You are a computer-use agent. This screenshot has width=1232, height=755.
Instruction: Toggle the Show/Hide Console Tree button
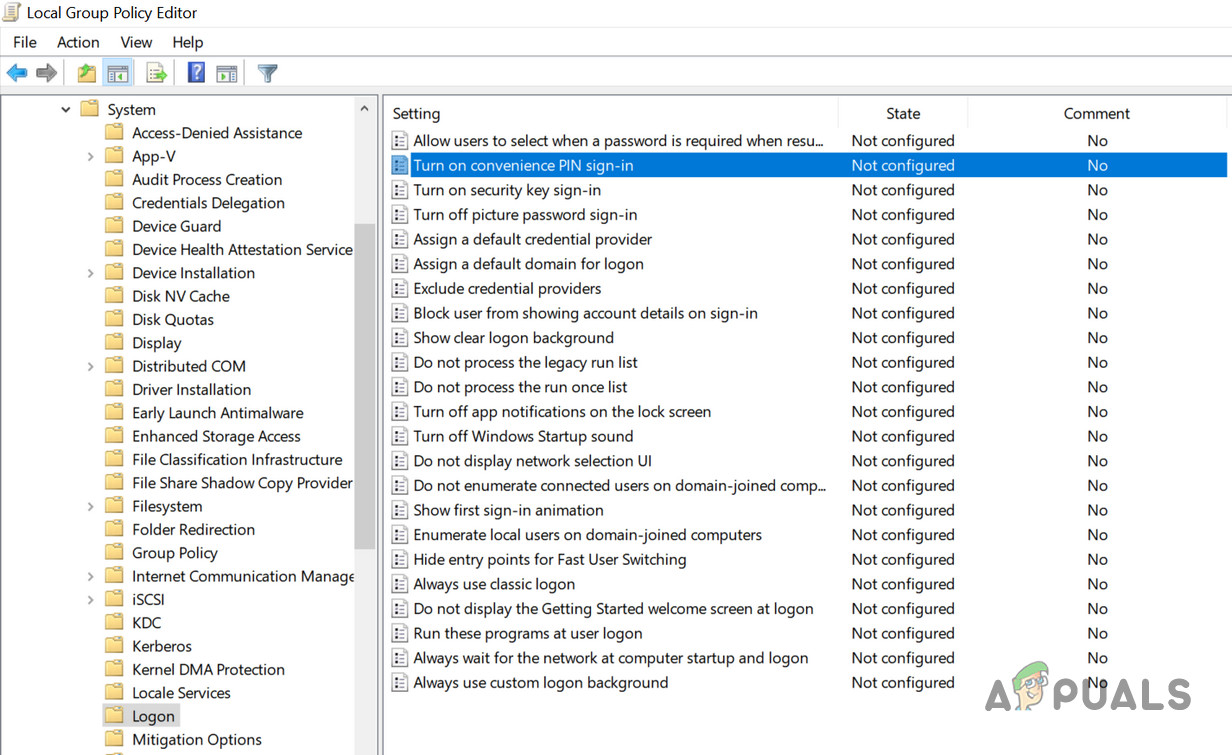(118, 73)
